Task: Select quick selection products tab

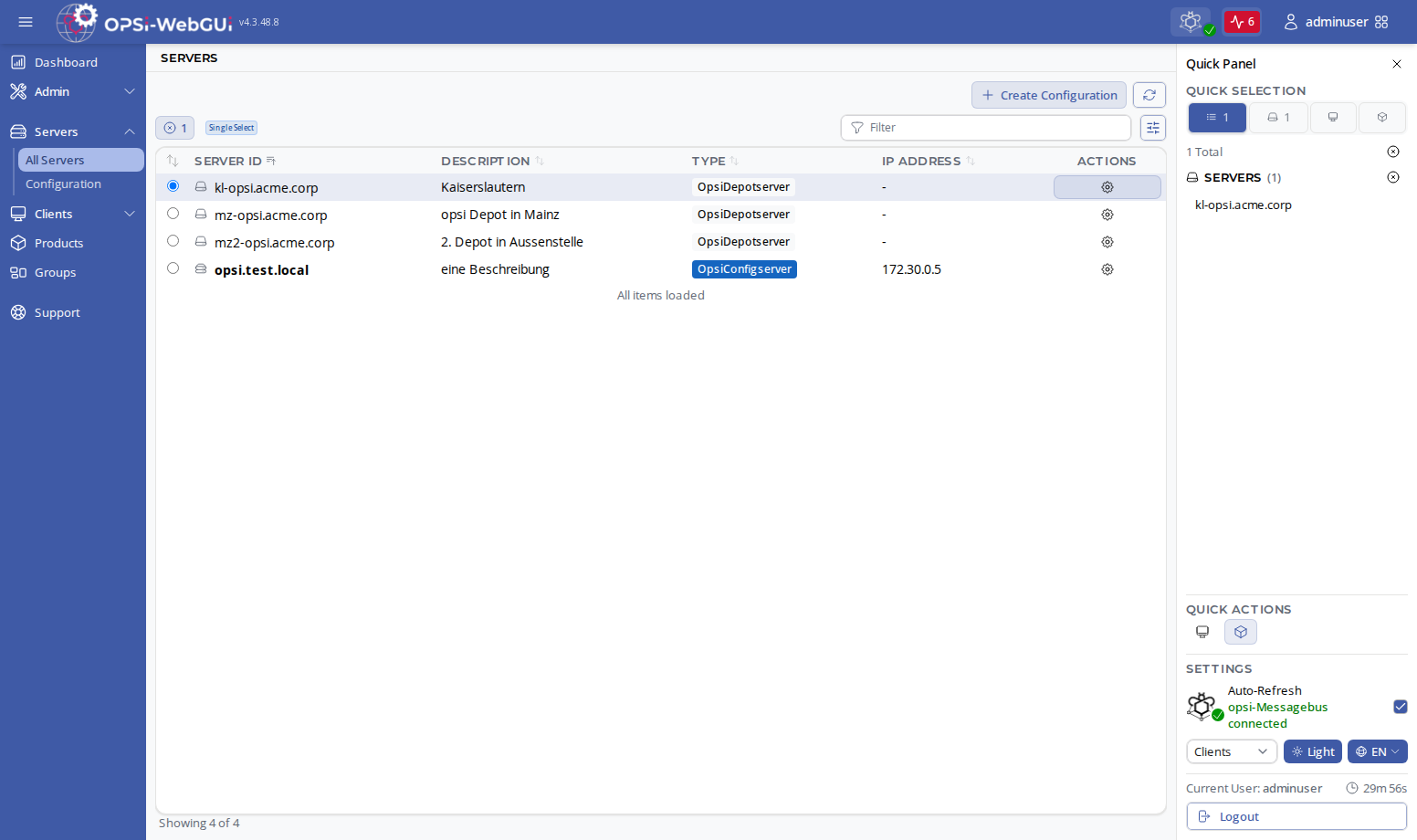Action: coord(1382,118)
